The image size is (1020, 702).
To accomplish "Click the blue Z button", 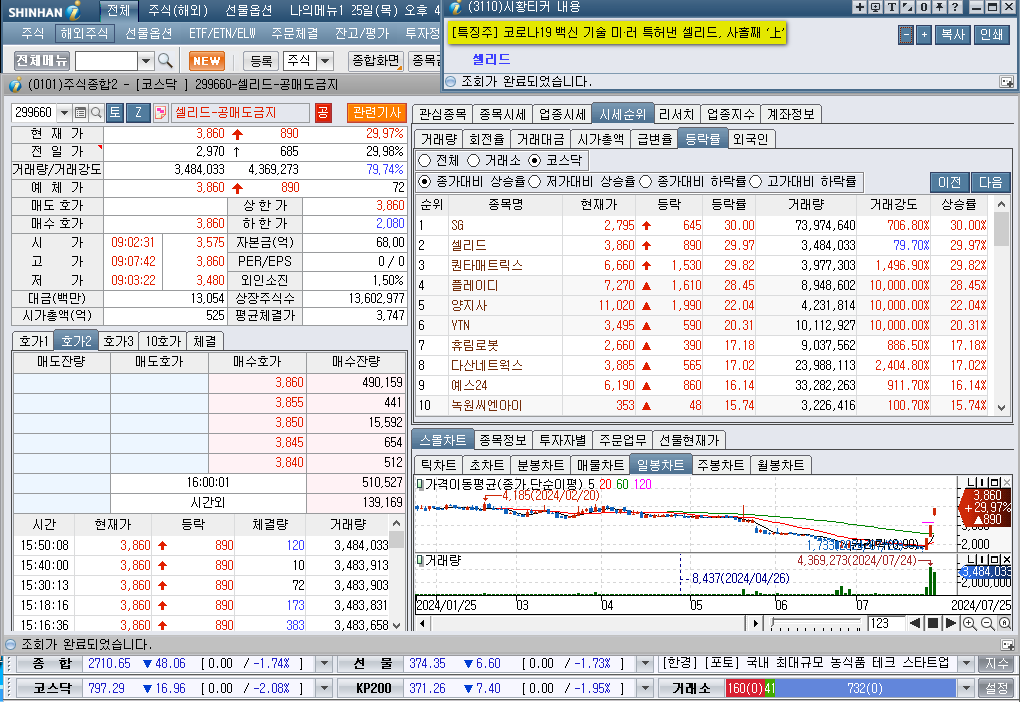I will pyautogui.click(x=138, y=113).
